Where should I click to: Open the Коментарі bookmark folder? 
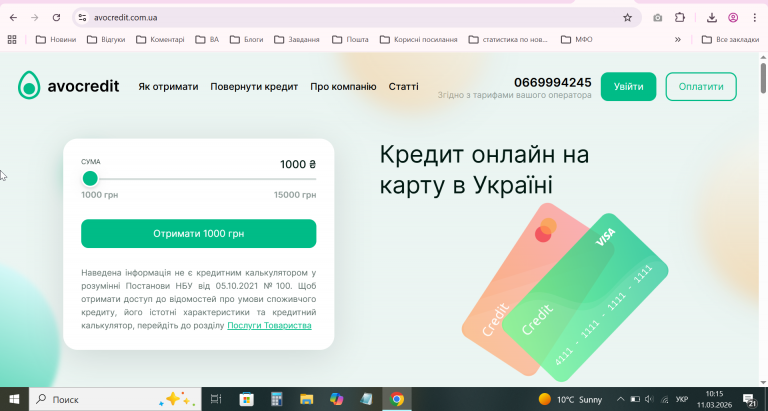160,40
